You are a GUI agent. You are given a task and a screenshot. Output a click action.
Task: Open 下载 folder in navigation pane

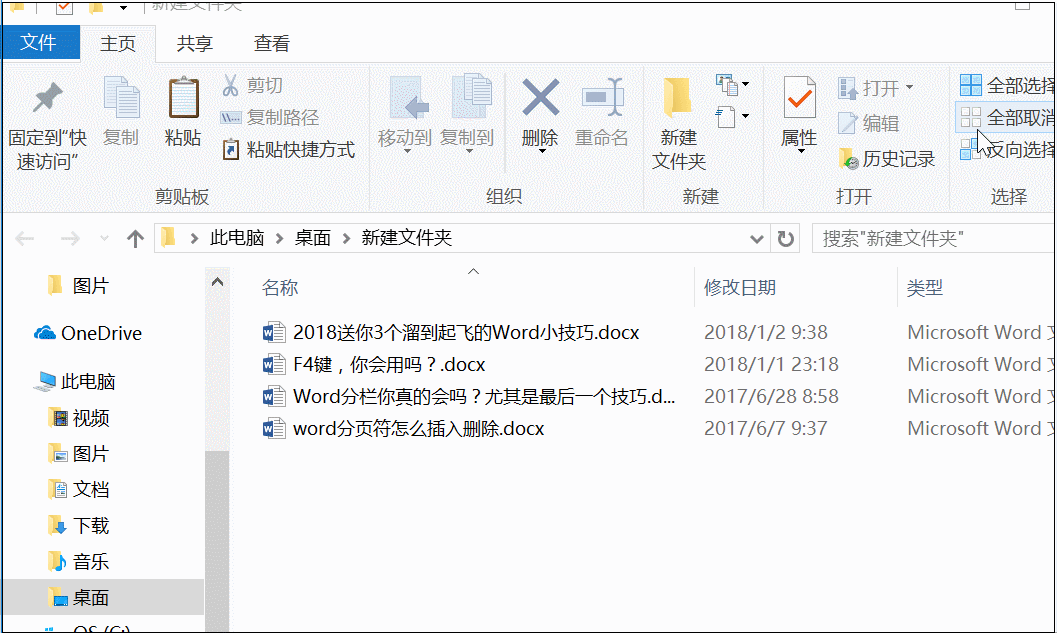[x=79, y=526]
